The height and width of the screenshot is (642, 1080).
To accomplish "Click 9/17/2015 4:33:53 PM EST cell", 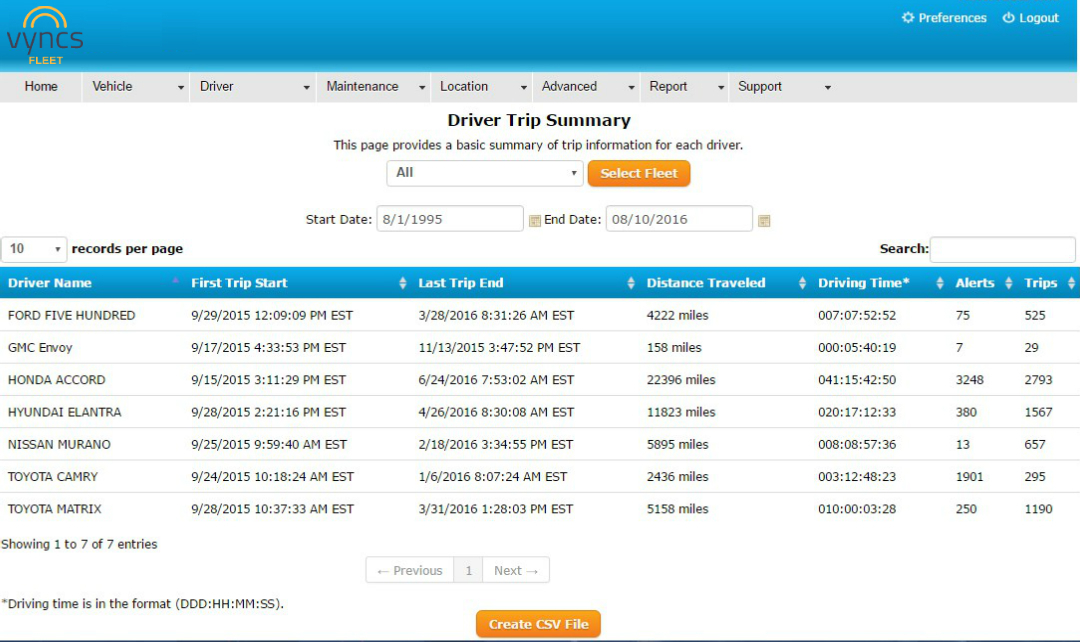I will click(x=269, y=348).
